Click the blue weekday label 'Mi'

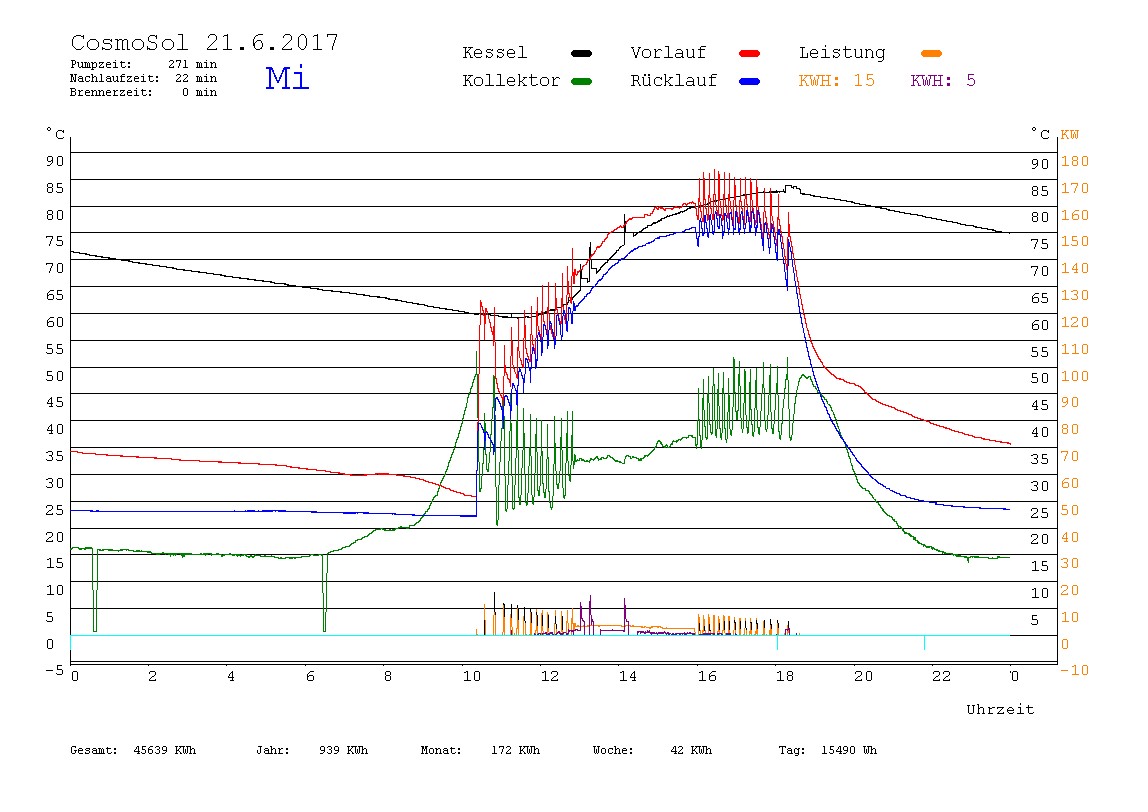pyautogui.click(x=287, y=78)
